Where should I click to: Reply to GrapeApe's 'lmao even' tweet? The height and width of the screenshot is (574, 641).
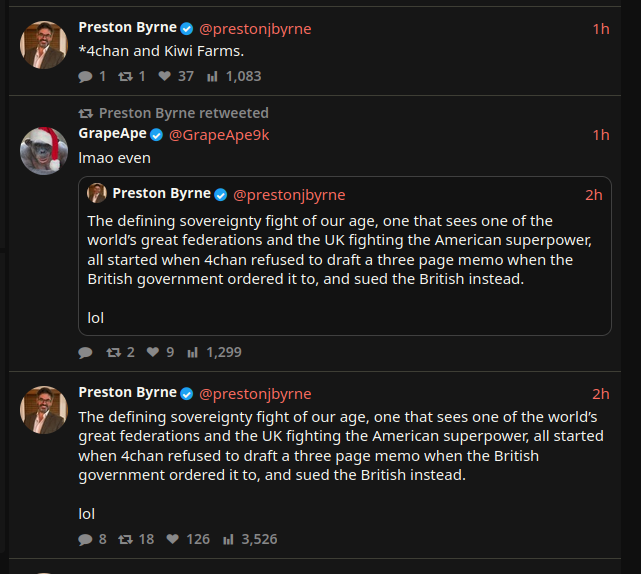[x=86, y=352]
